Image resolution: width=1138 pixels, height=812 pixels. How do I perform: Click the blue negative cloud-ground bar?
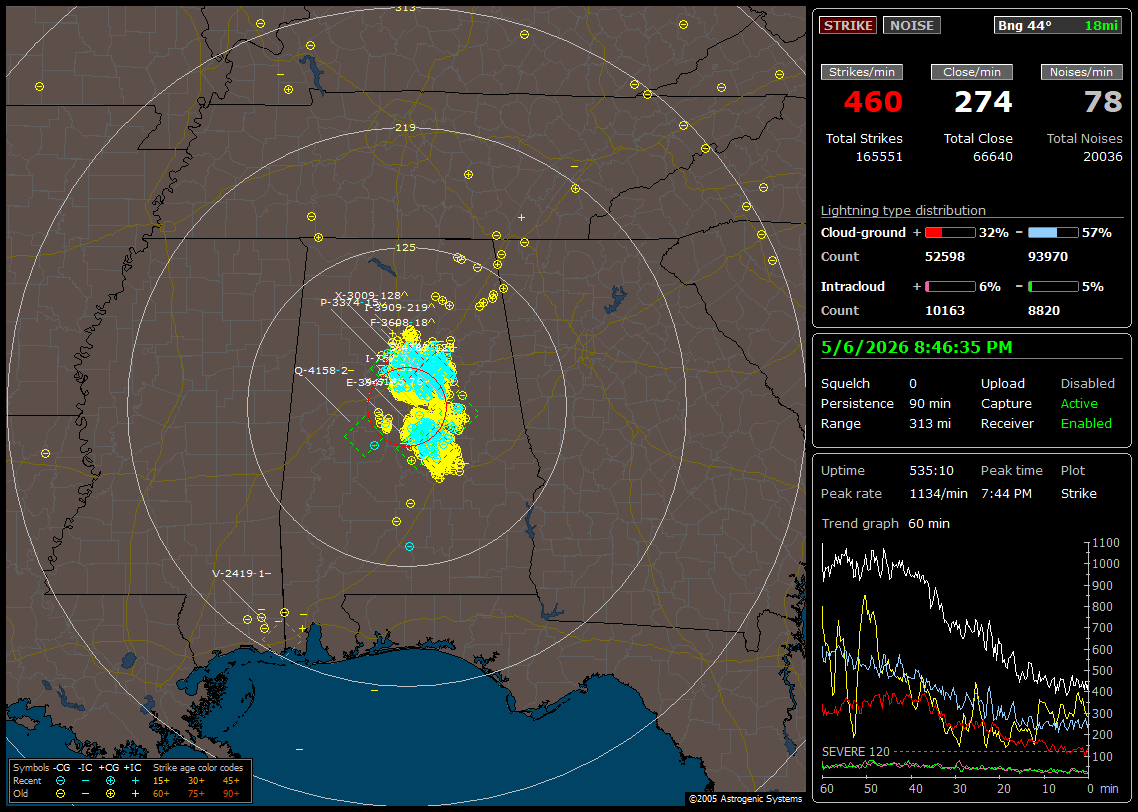[x=1053, y=233]
